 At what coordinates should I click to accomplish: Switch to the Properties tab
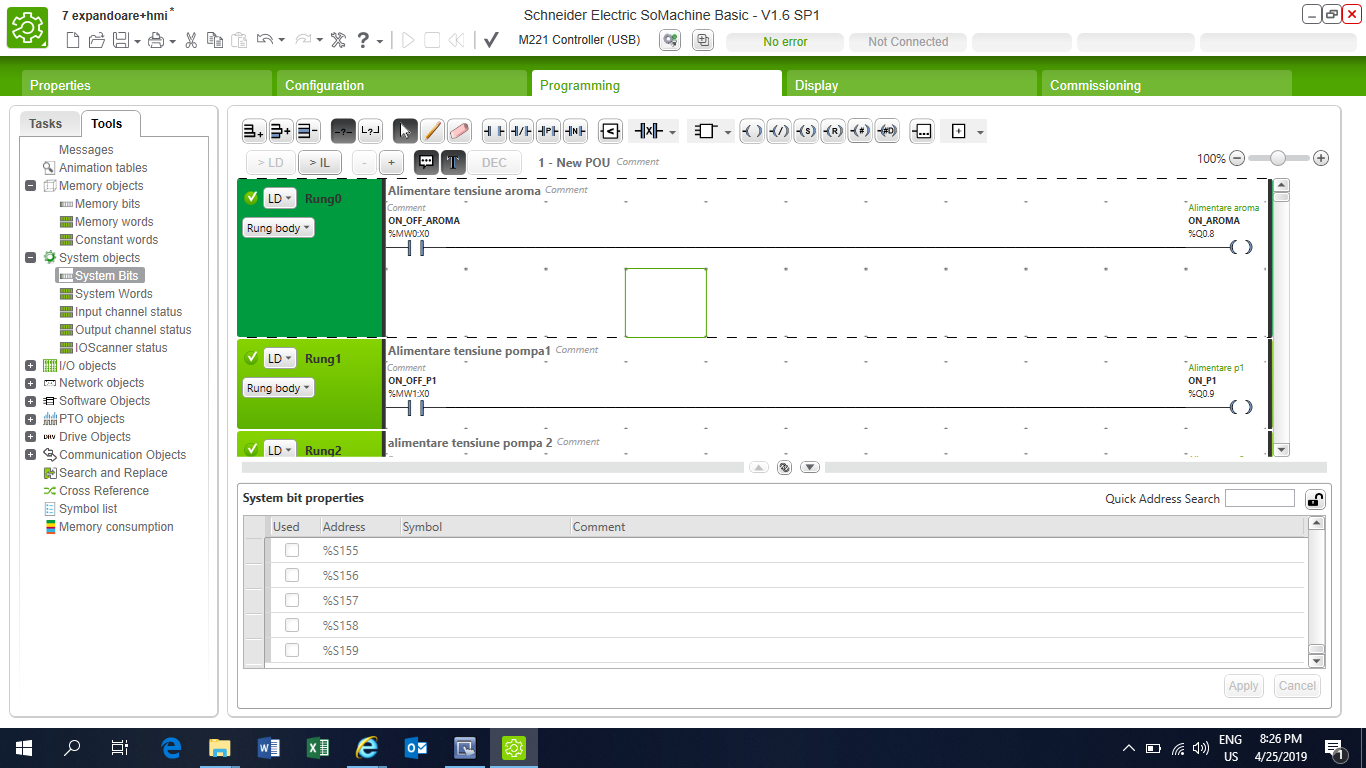click(147, 85)
